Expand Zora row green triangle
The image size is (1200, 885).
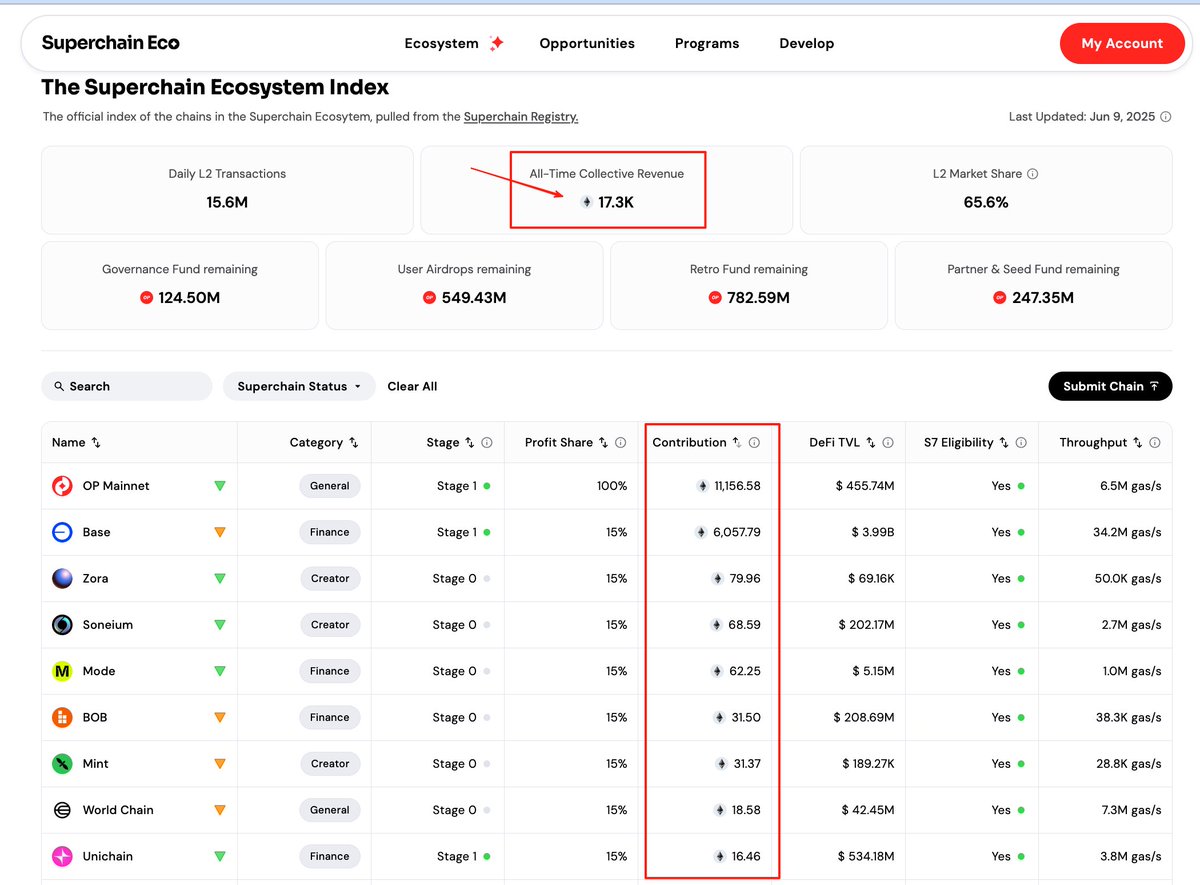[220, 578]
